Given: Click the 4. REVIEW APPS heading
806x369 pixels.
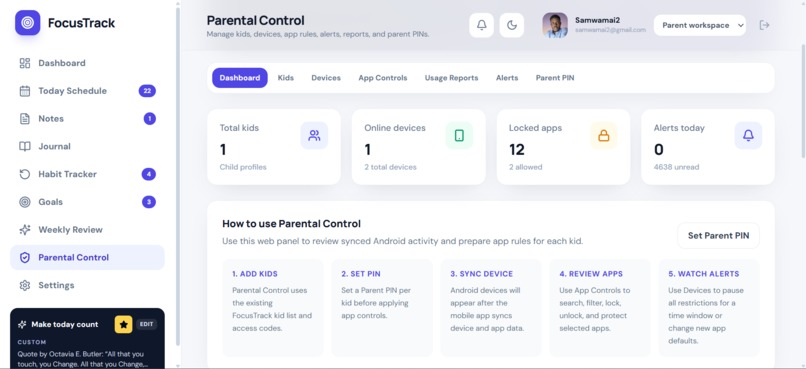Looking at the screenshot, I should (591, 274).
